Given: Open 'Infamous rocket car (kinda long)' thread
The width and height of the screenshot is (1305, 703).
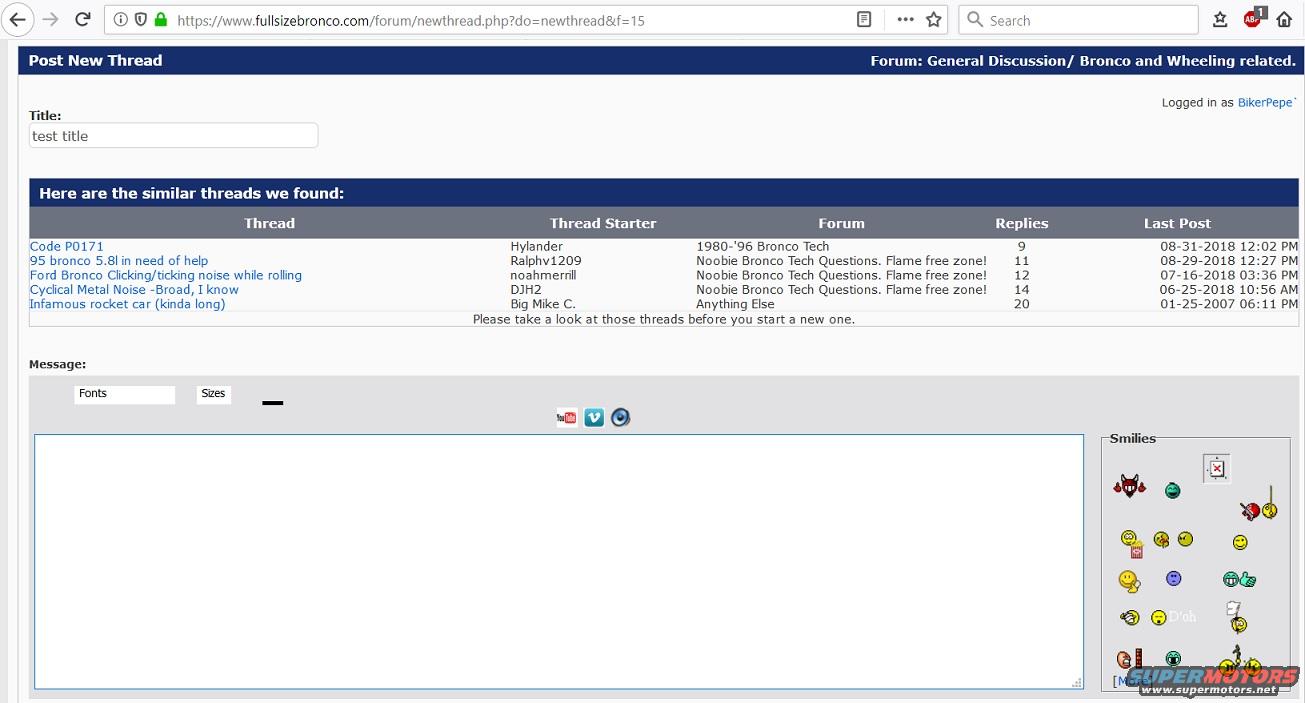Looking at the screenshot, I should click(128, 304).
